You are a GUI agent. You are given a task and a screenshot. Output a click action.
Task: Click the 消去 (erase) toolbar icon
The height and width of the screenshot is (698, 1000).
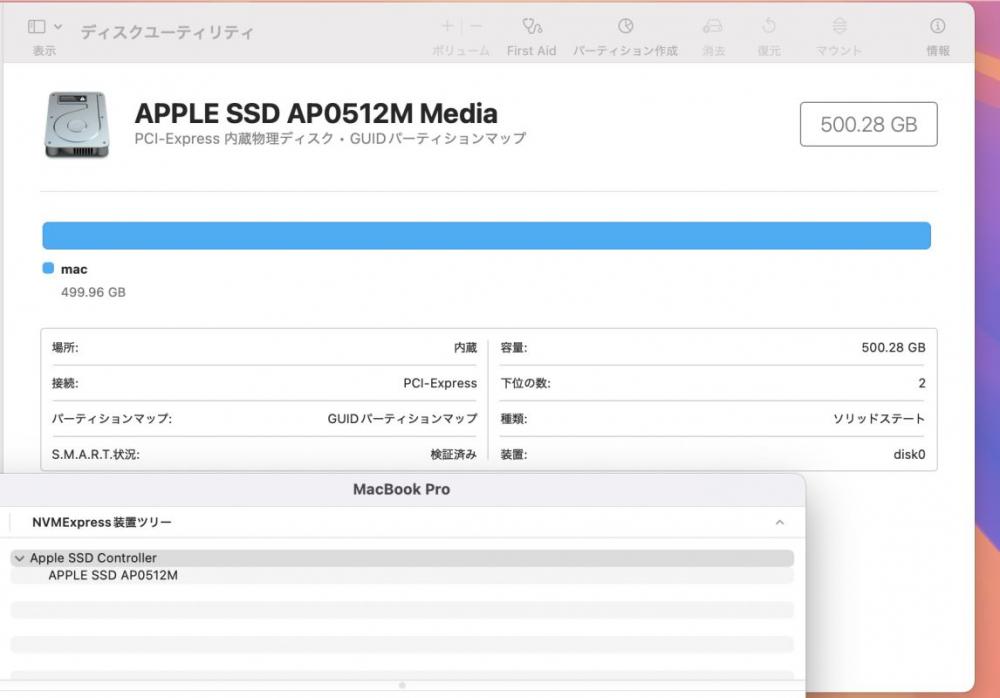point(712,26)
